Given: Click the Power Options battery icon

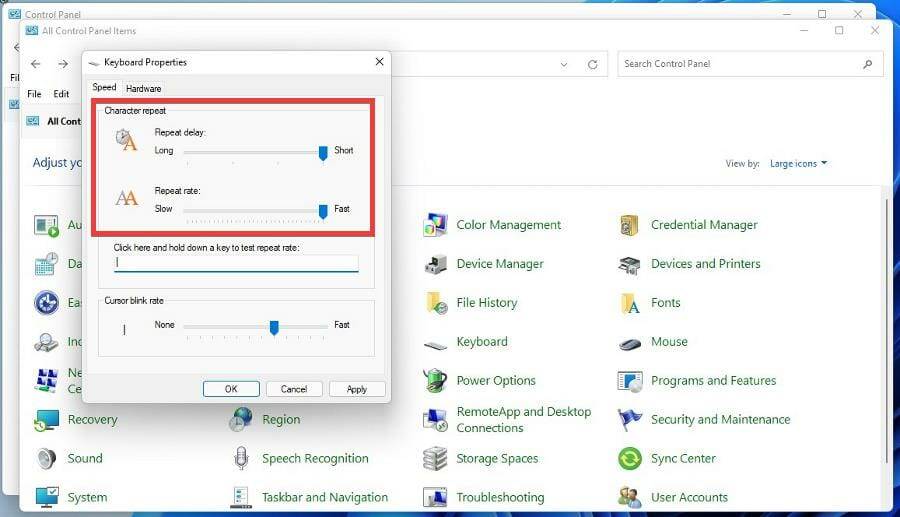Looking at the screenshot, I should coord(435,380).
